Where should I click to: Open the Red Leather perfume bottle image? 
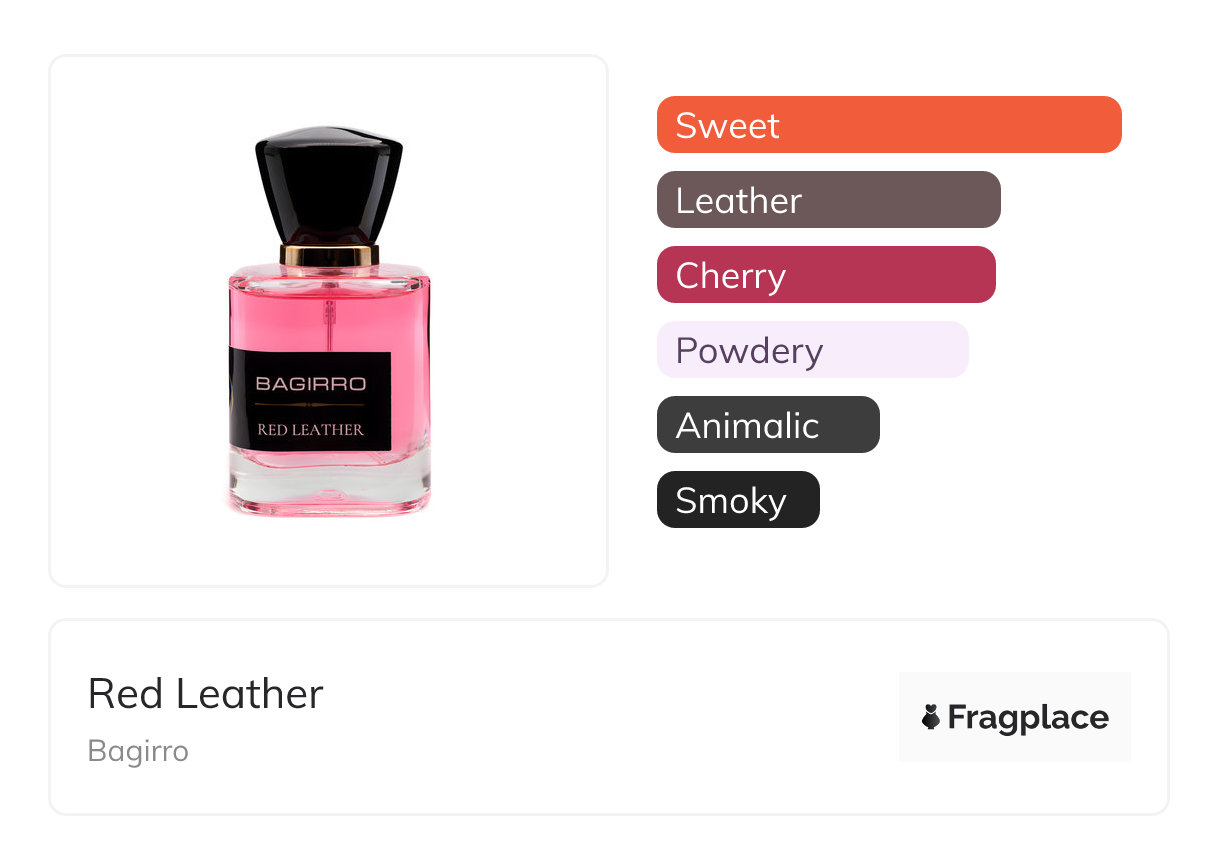(x=328, y=321)
